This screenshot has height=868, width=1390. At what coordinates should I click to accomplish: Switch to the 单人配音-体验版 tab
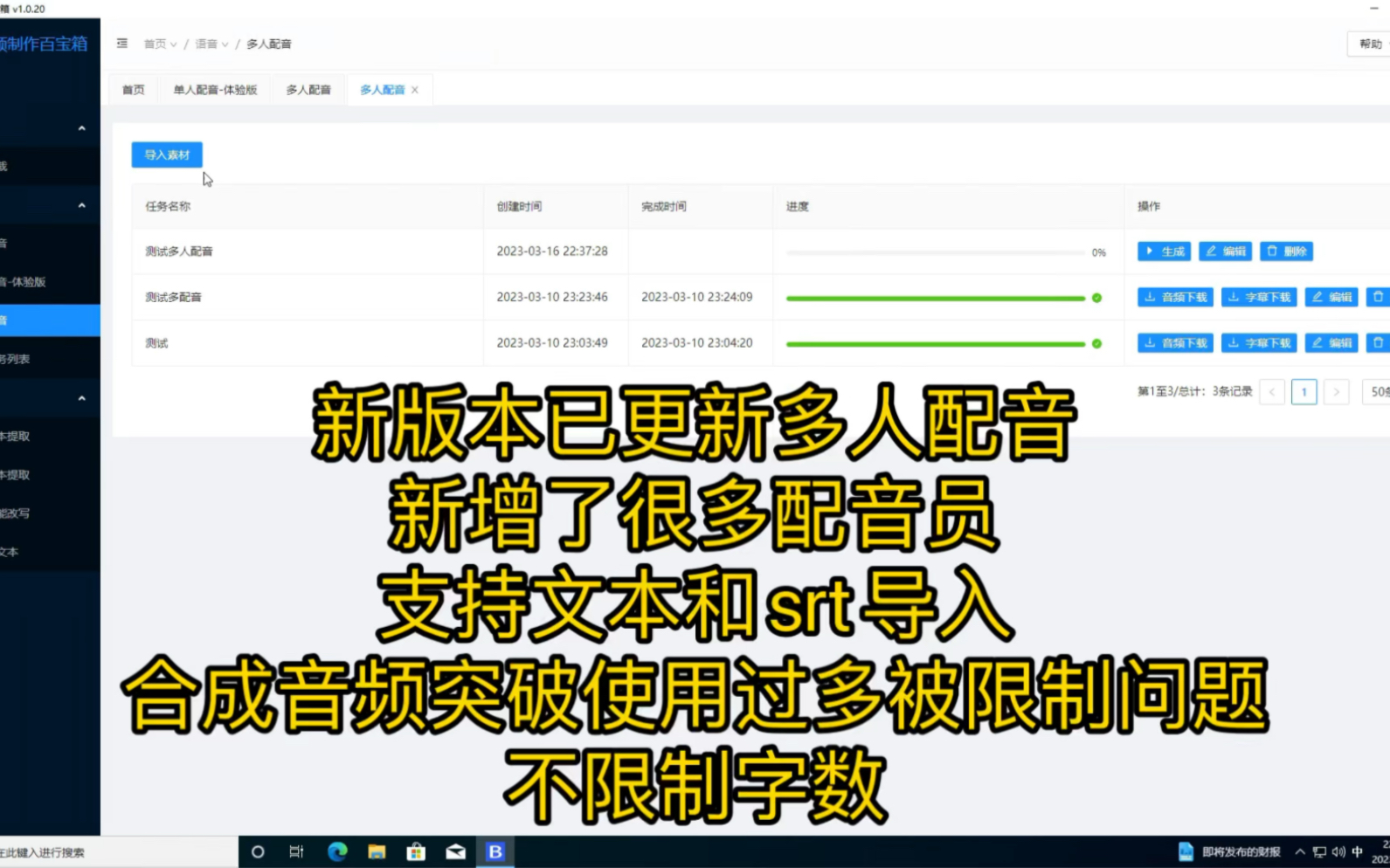pyautogui.click(x=215, y=90)
